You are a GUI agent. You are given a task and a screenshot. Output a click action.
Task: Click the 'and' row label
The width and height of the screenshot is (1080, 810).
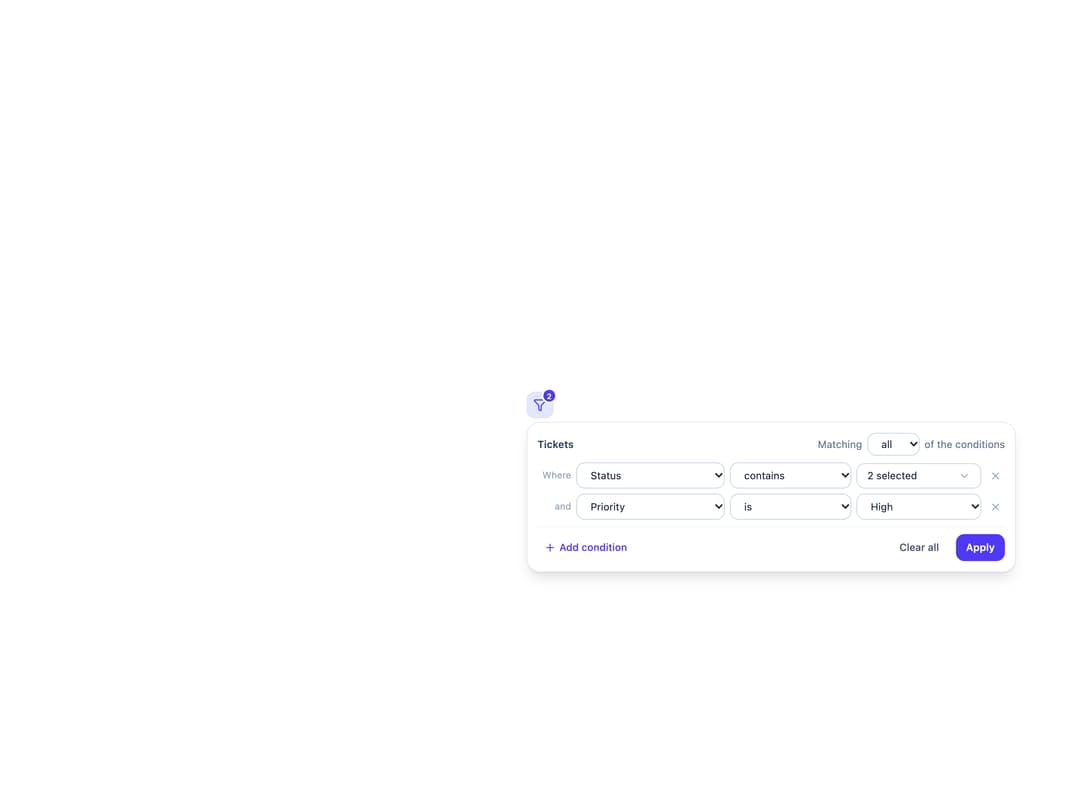pyautogui.click(x=563, y=506)
